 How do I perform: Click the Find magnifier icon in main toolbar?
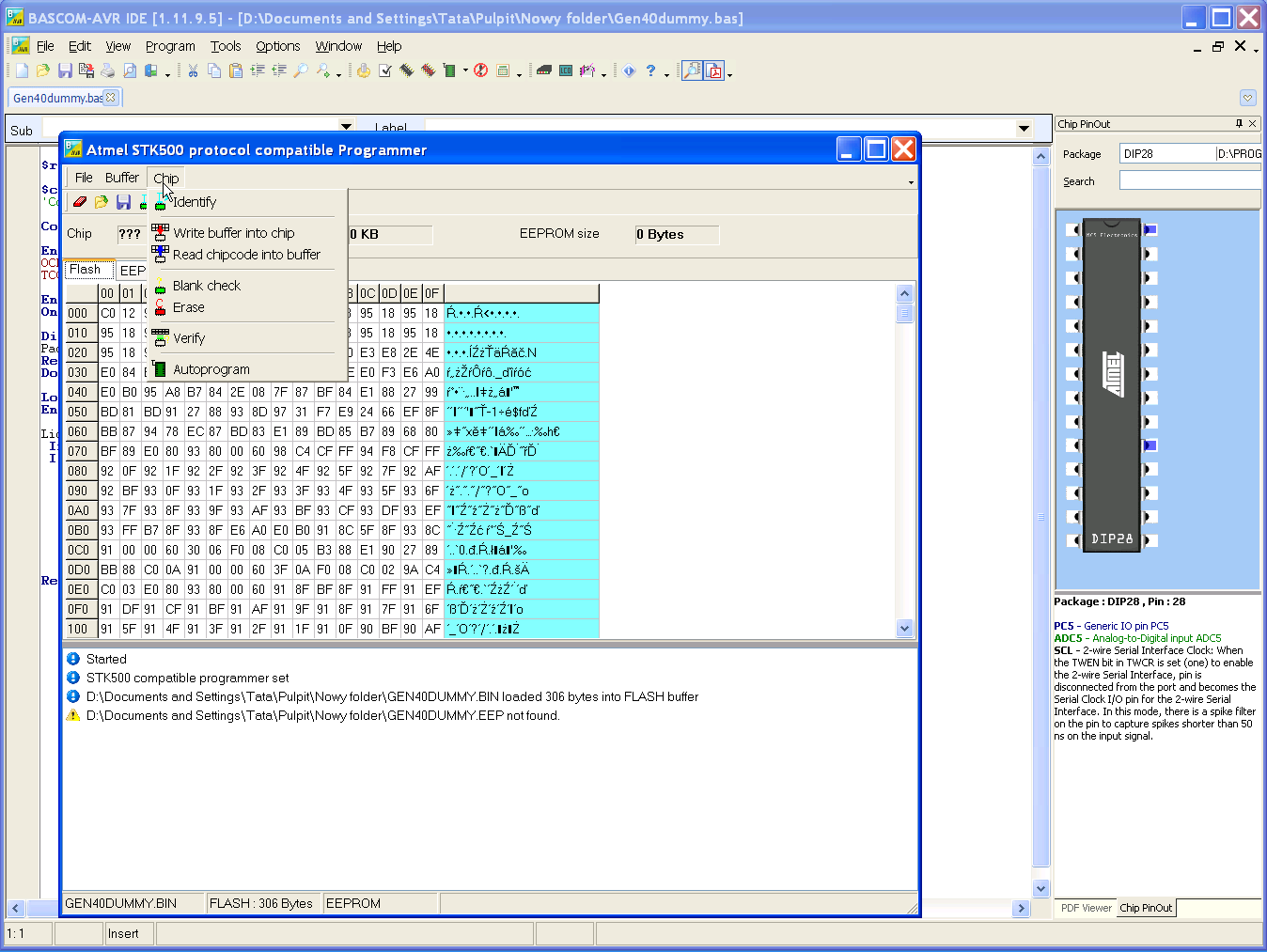tap(301, 70)
